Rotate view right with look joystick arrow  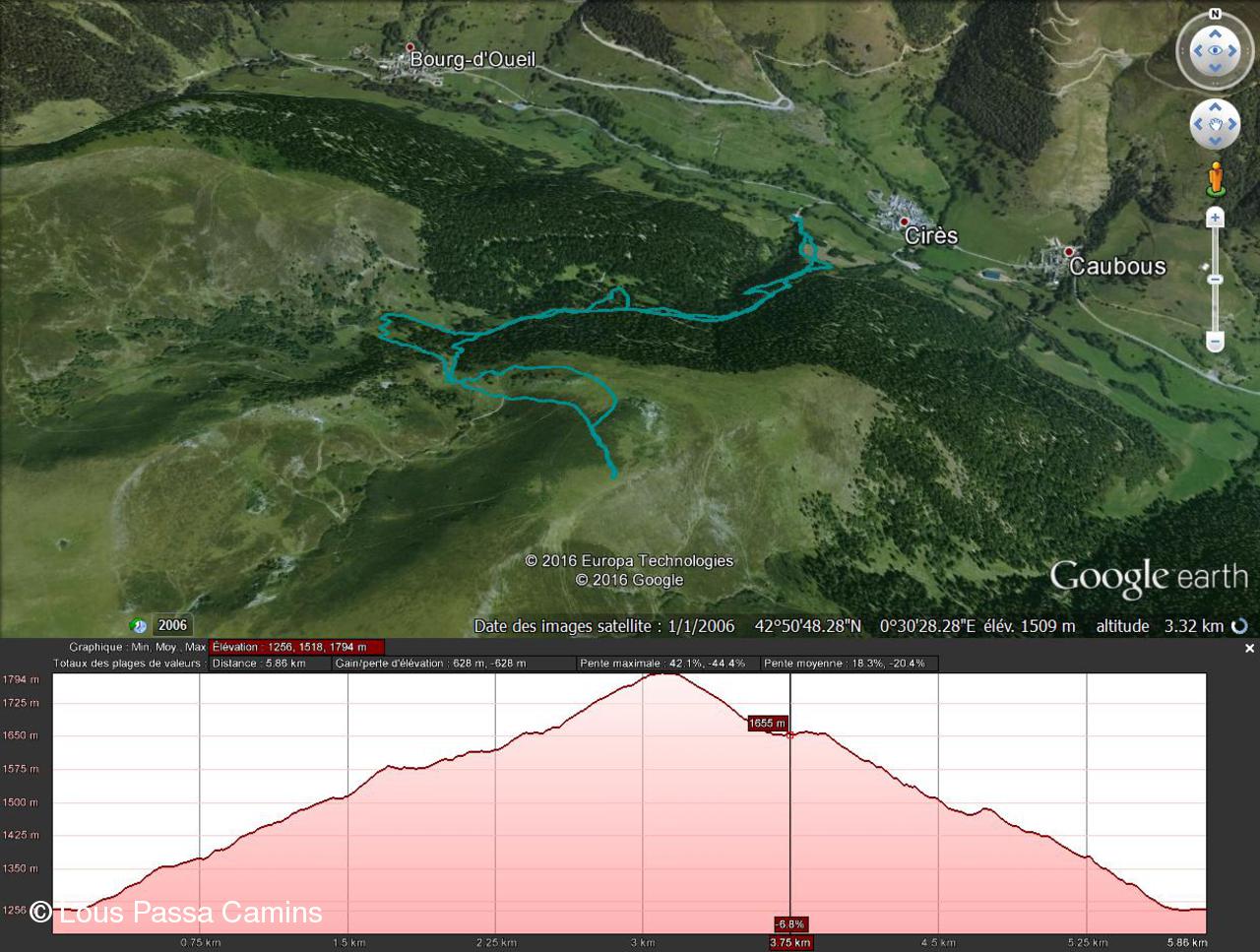1233,51
